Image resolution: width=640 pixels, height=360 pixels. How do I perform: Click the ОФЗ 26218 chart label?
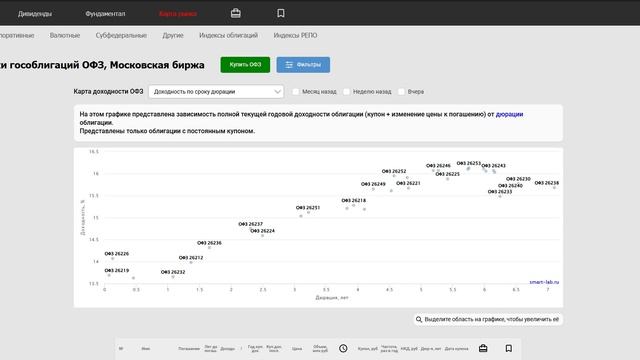tap(353, 200)
